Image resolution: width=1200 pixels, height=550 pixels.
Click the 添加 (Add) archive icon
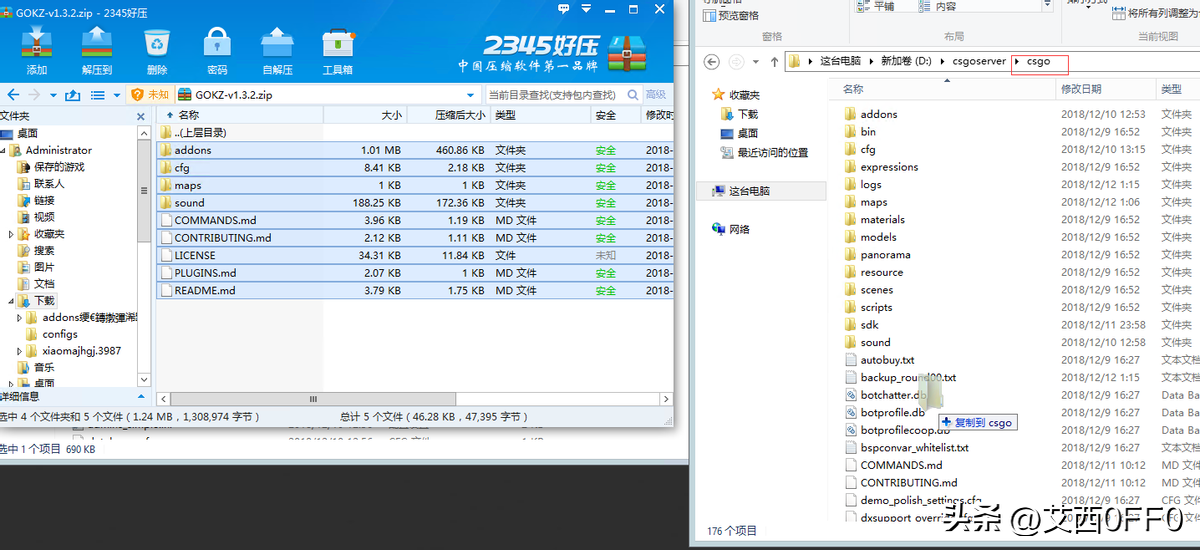(x=37, y=45)
